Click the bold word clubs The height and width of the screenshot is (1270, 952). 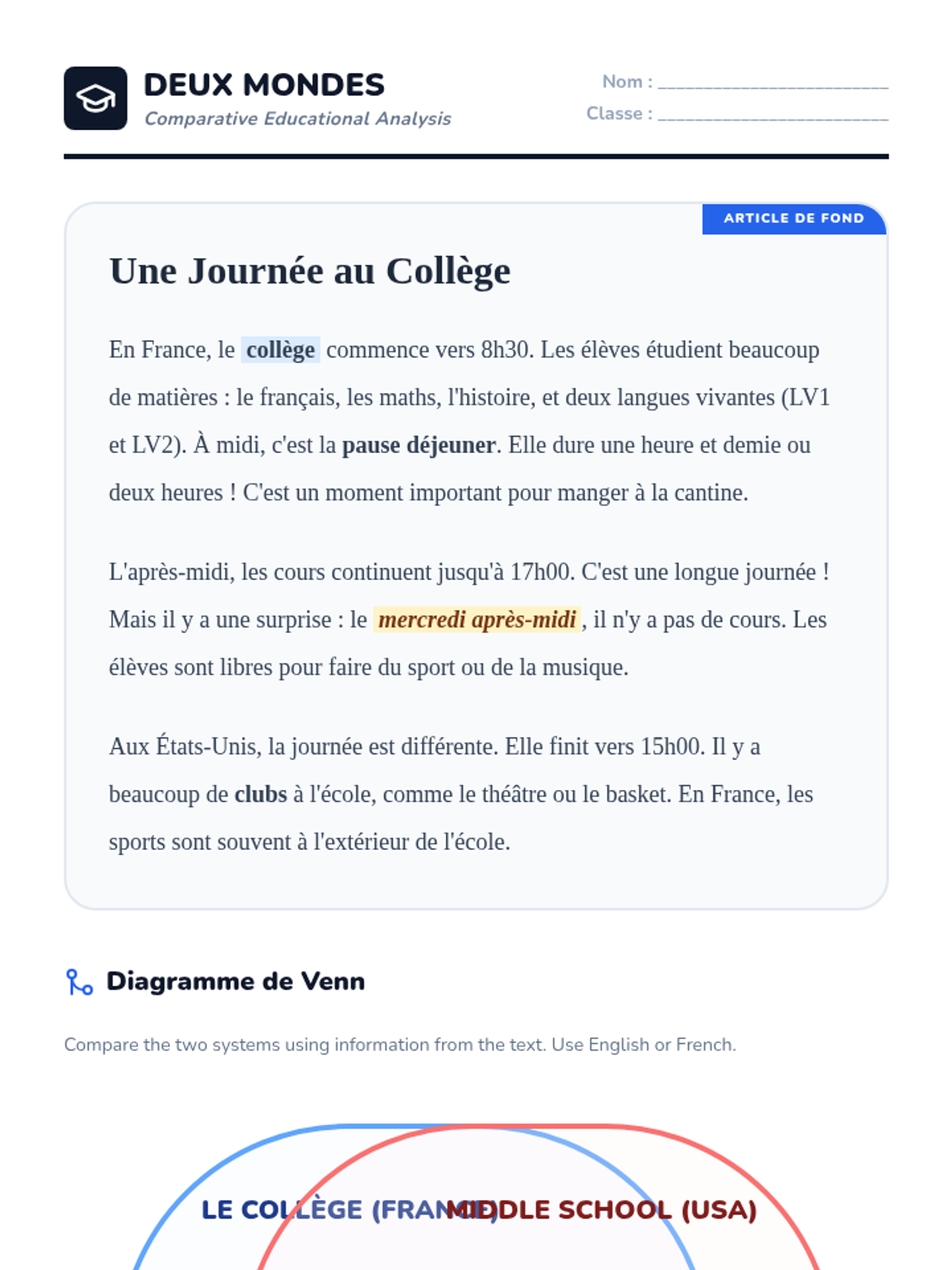(x=260, y=795)
